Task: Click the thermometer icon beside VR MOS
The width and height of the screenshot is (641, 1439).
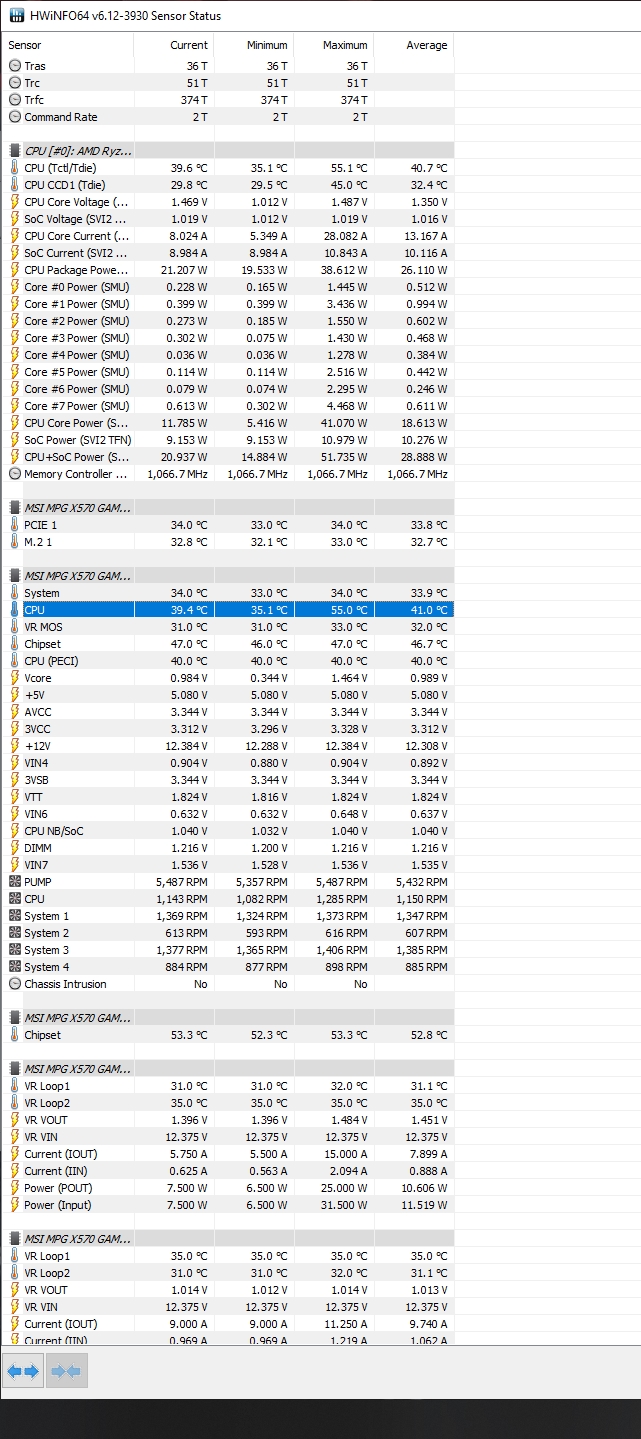Action: [14, 627]
